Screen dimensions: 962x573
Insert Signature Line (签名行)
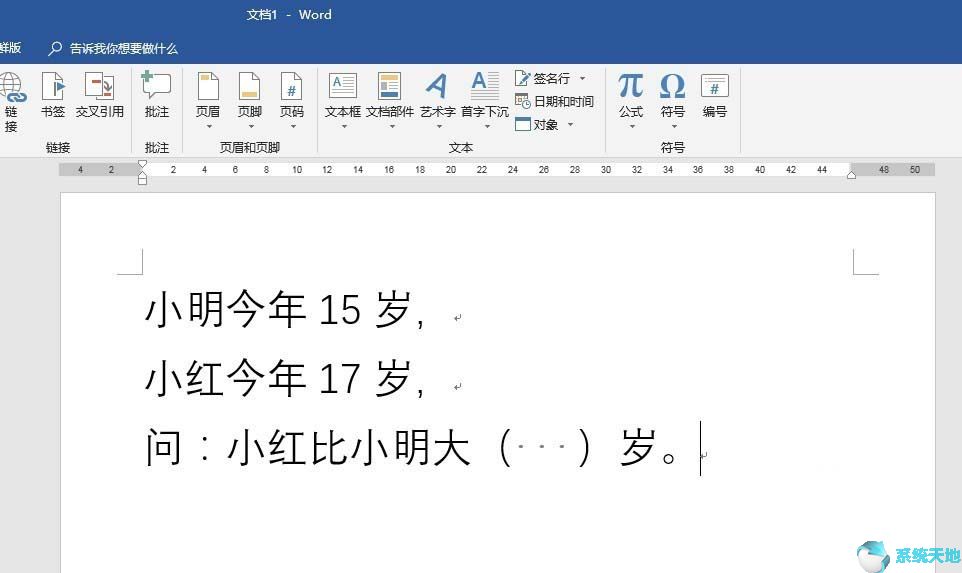(542, 79)
